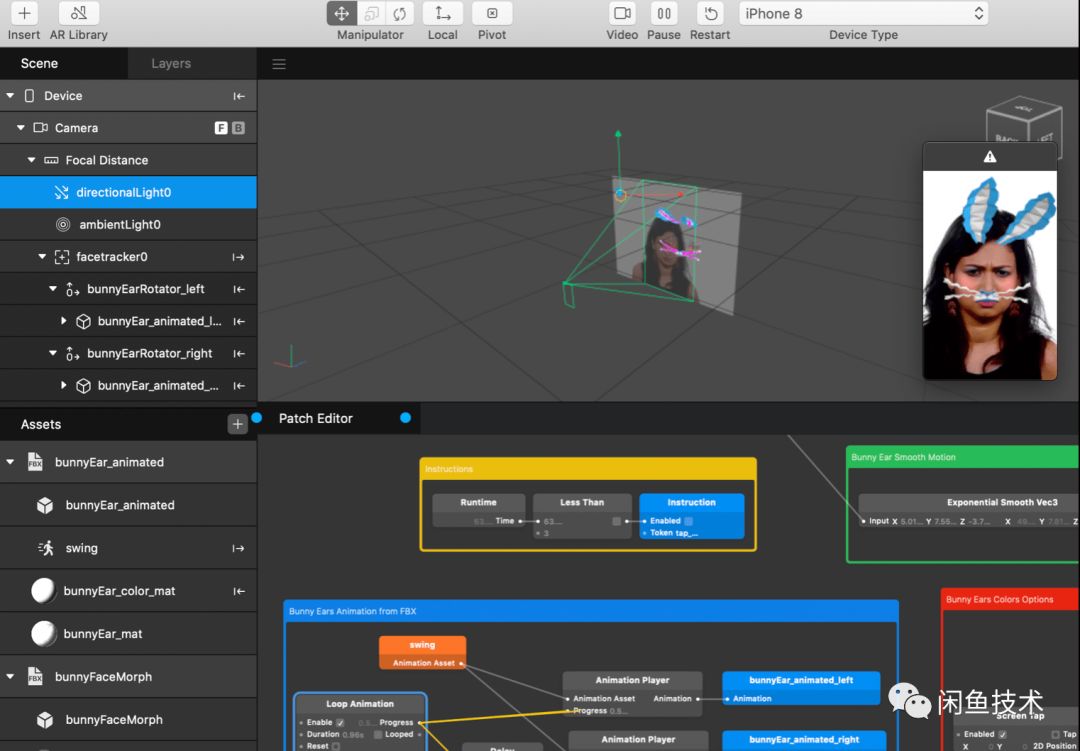The width and height of the screenshot is (1080, 751).
Task: Toggle Enable checkbox in Loop Animation
Action: 340,722
